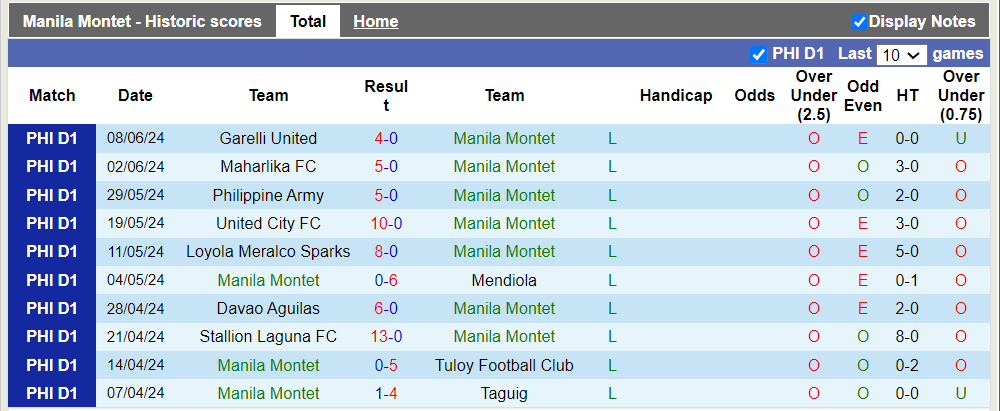Click the Philippine Army team name
Image resolution: width=1000 pixels, height=411 pixels.
click(268, 195)
